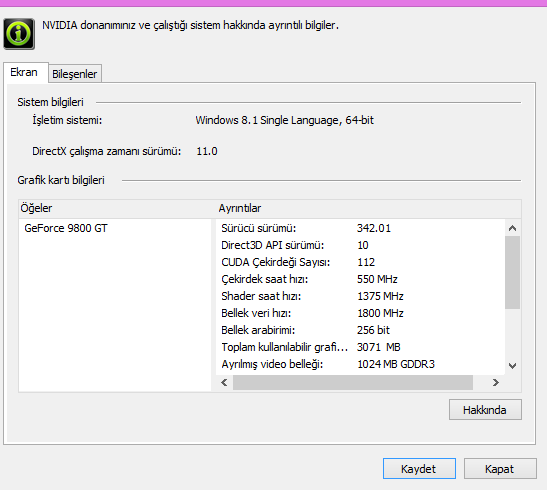
Task: Click the vertical scrollbar thumb in details
Action: [512, 272]
